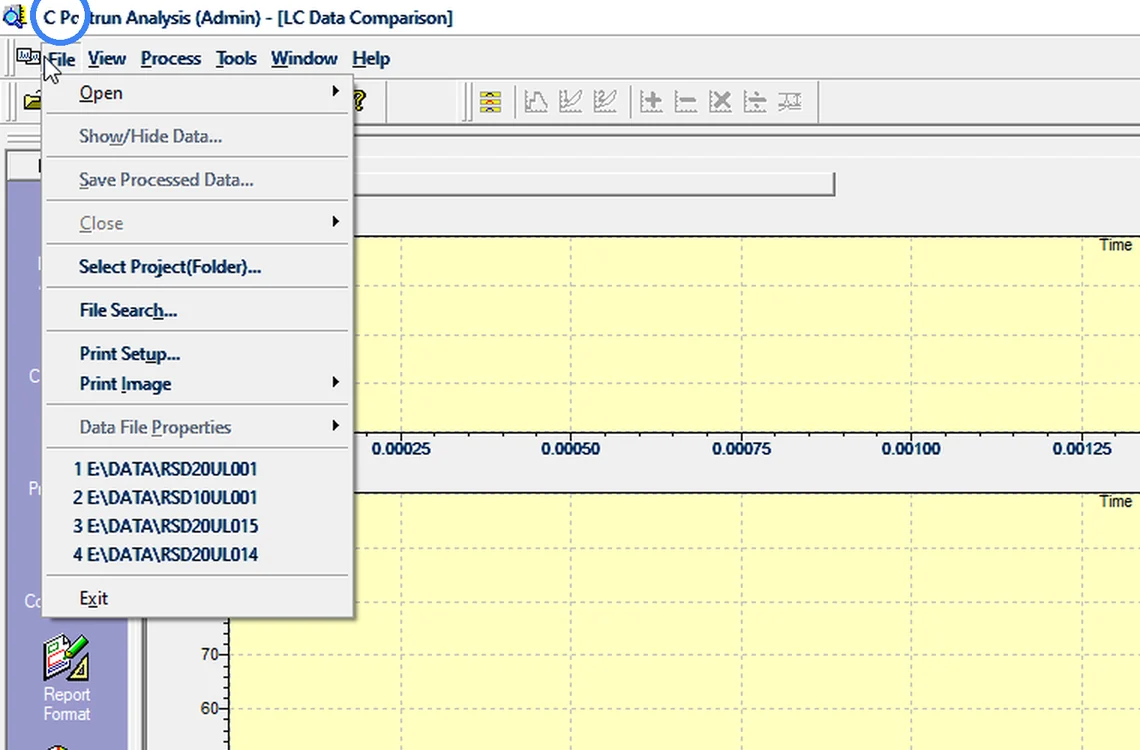
Task: Open recent file 4 E:\DATA\RSD20UL014
Action: point(198,555)
